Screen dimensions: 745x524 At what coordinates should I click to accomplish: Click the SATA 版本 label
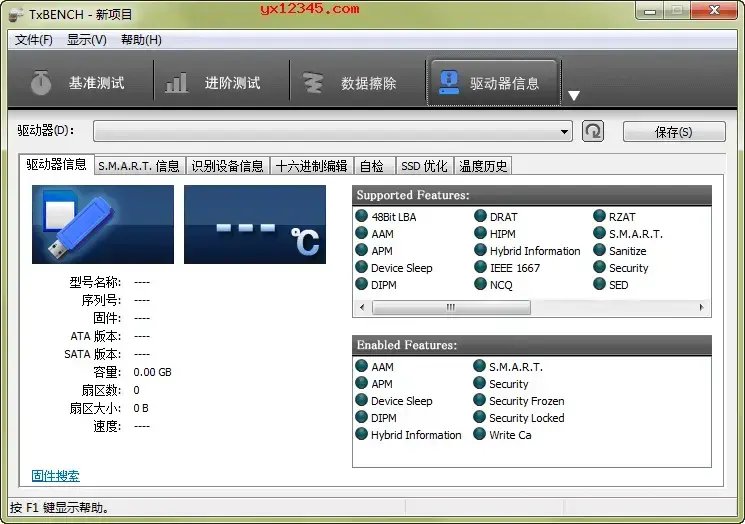(93, 354)
